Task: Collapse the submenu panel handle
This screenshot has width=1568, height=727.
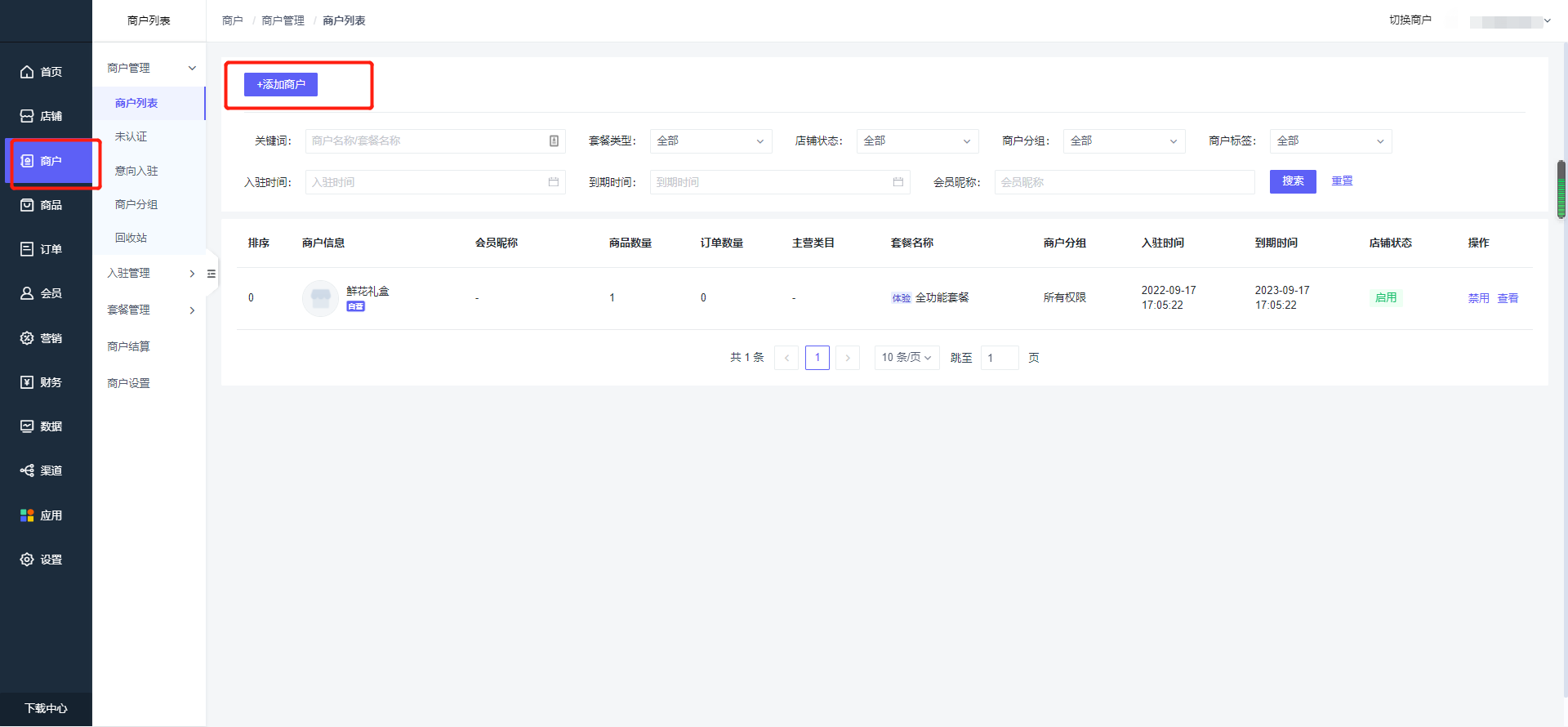Action: (x=212, y=274)
